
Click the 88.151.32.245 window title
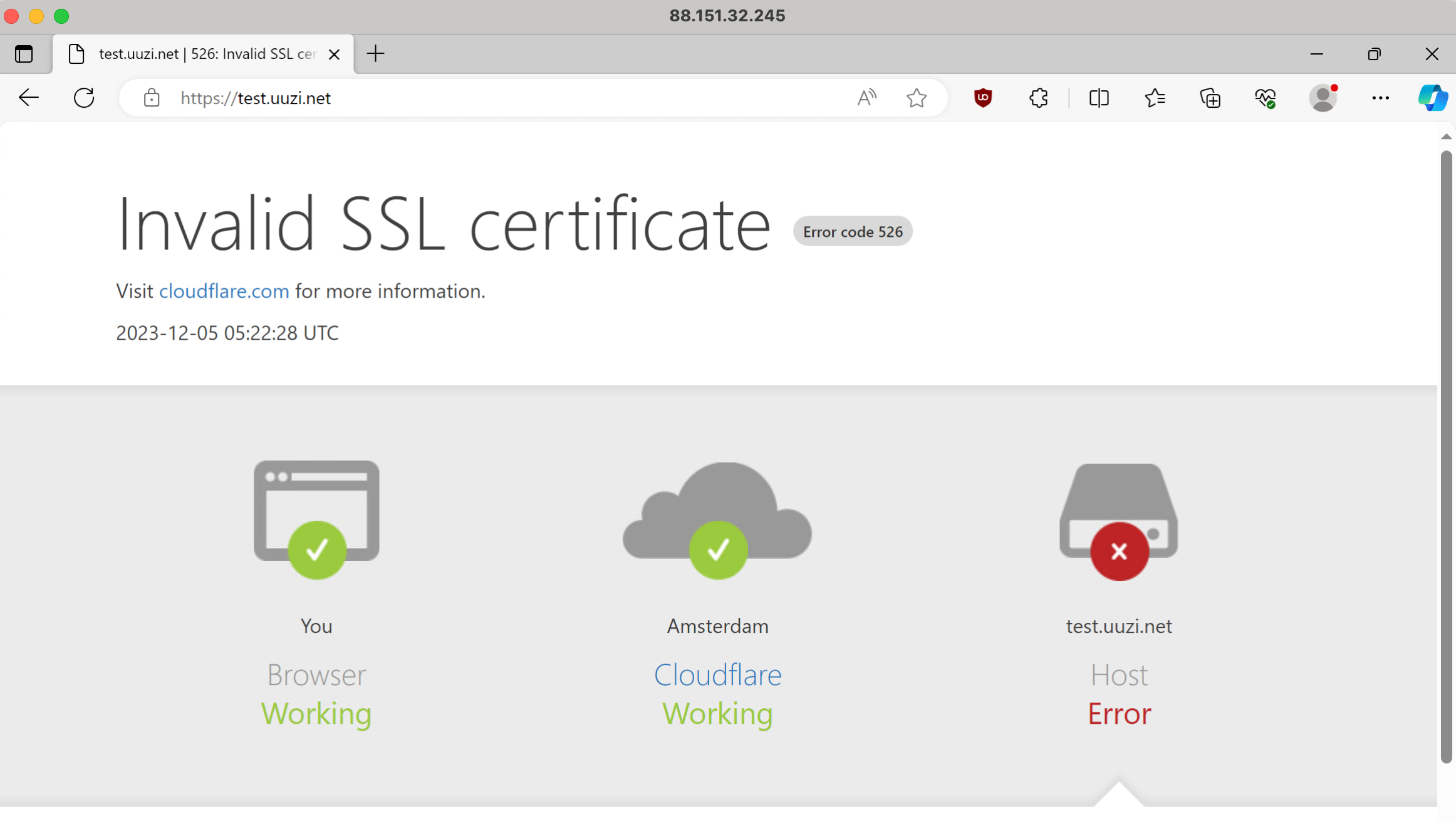click(727, 16)
